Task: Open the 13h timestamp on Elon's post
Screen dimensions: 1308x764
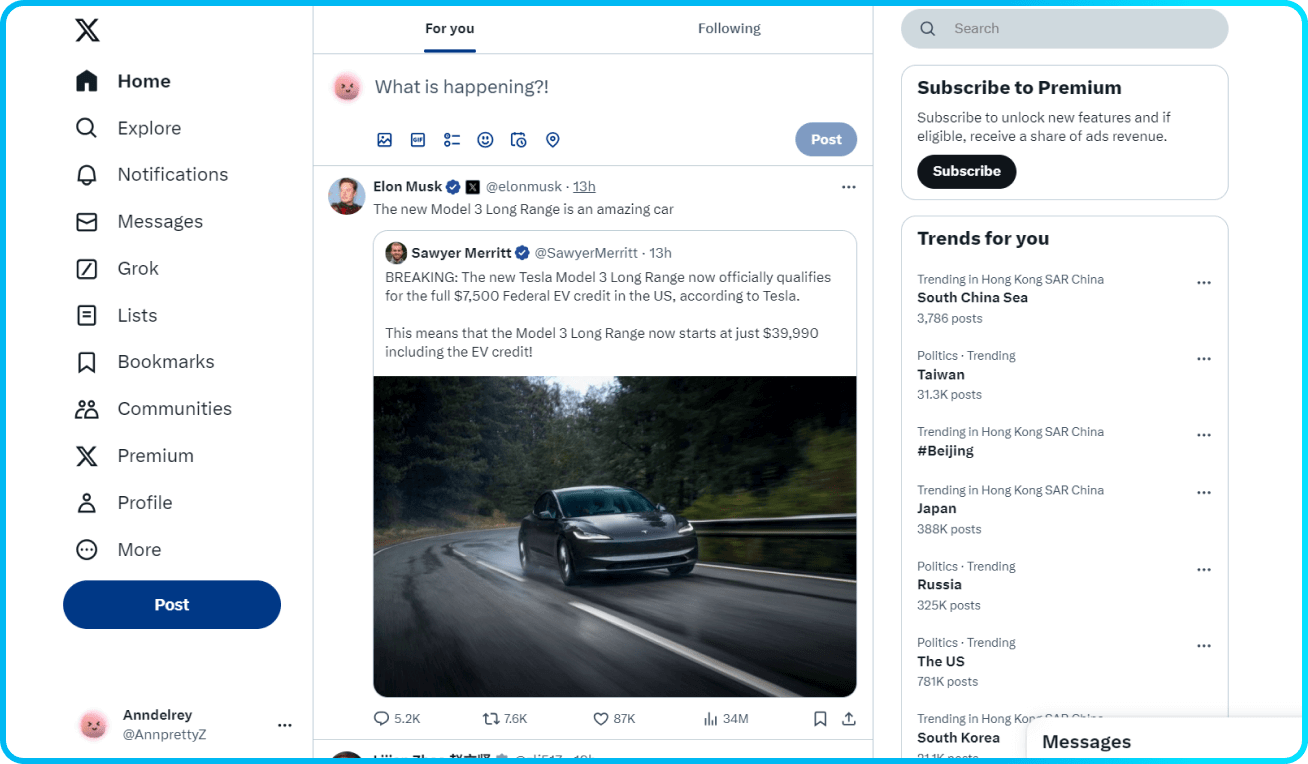Action: (x=584, y=187)
